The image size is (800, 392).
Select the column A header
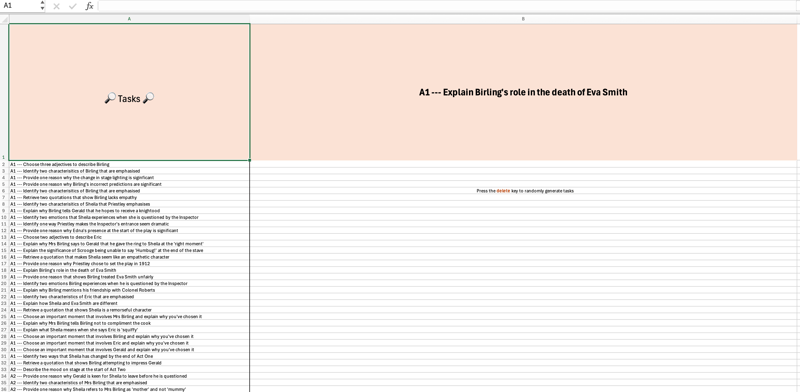(x=129, y=19)
